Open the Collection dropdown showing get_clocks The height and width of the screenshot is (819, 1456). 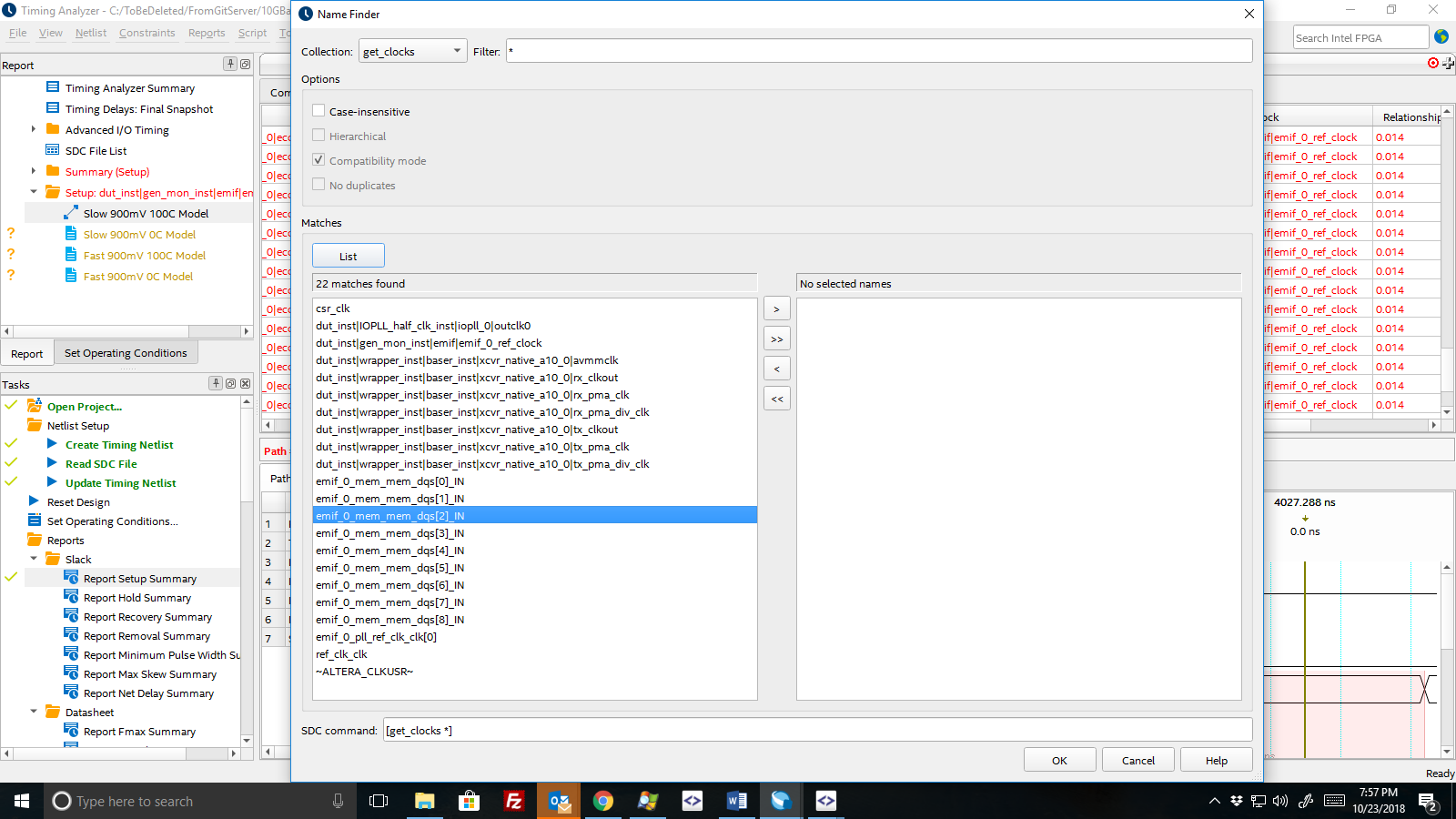click(x=413, y=52)
